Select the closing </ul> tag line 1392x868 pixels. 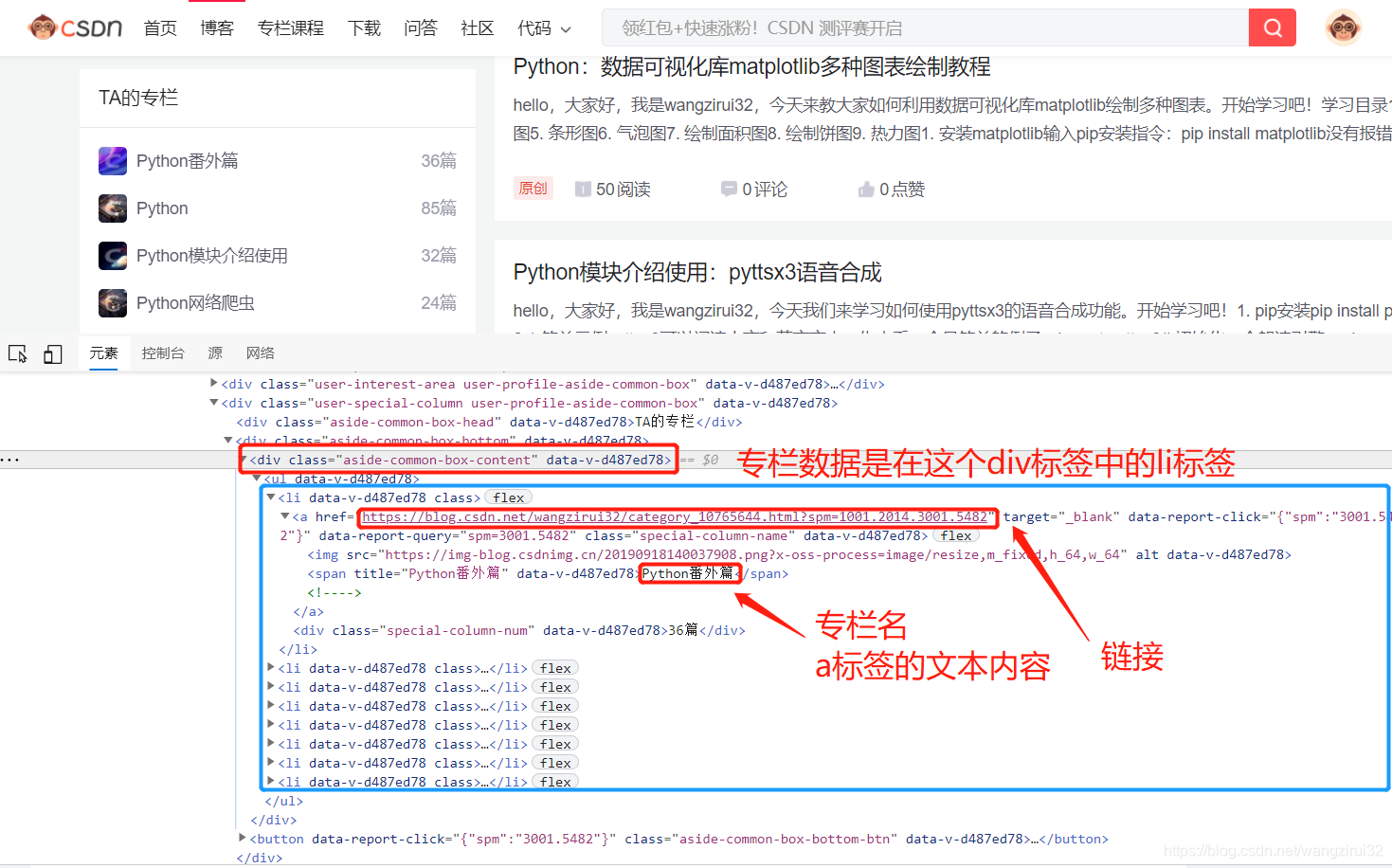(284, 801)
